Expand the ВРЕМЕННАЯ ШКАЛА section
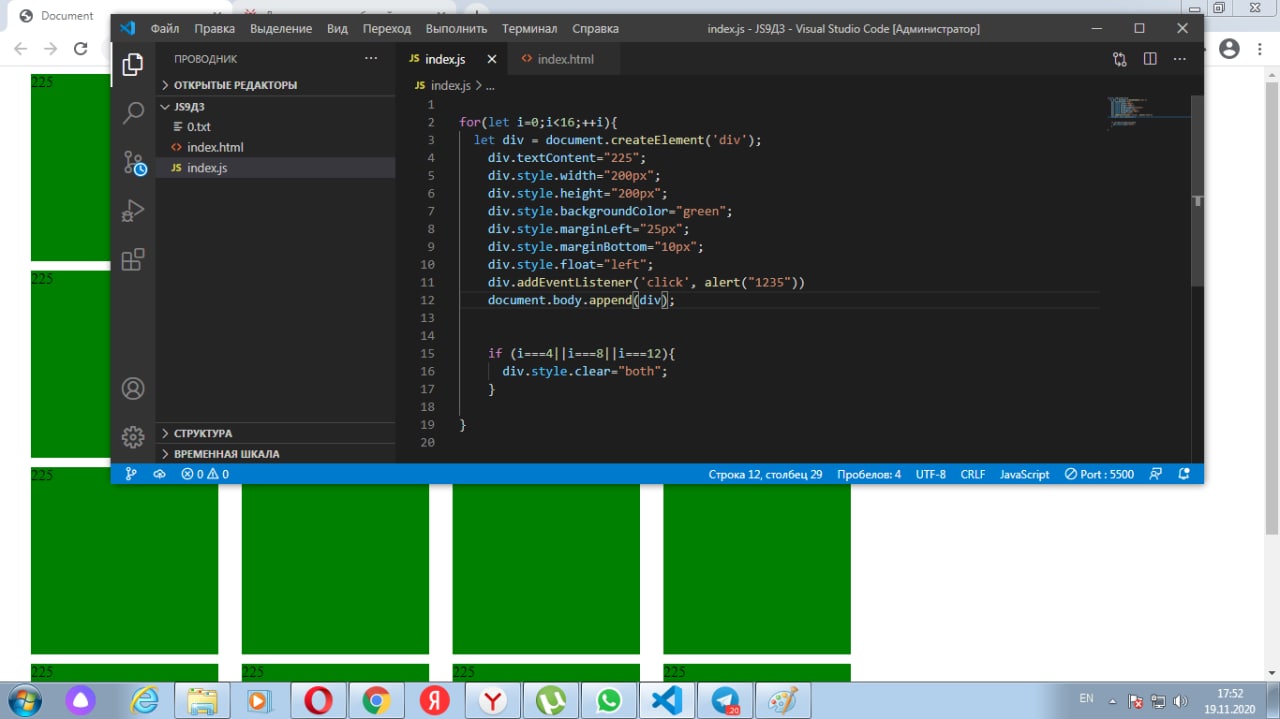 coord(275,453)
